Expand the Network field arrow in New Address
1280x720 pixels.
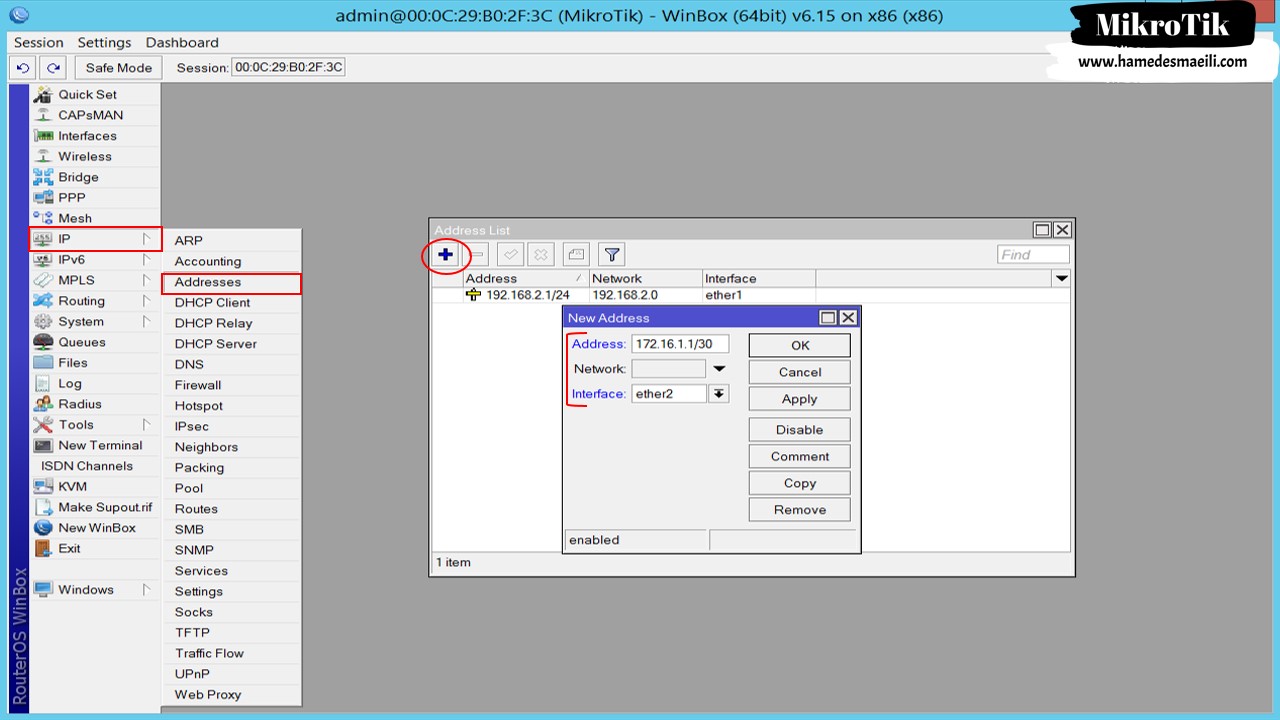(x=718, y=369)
